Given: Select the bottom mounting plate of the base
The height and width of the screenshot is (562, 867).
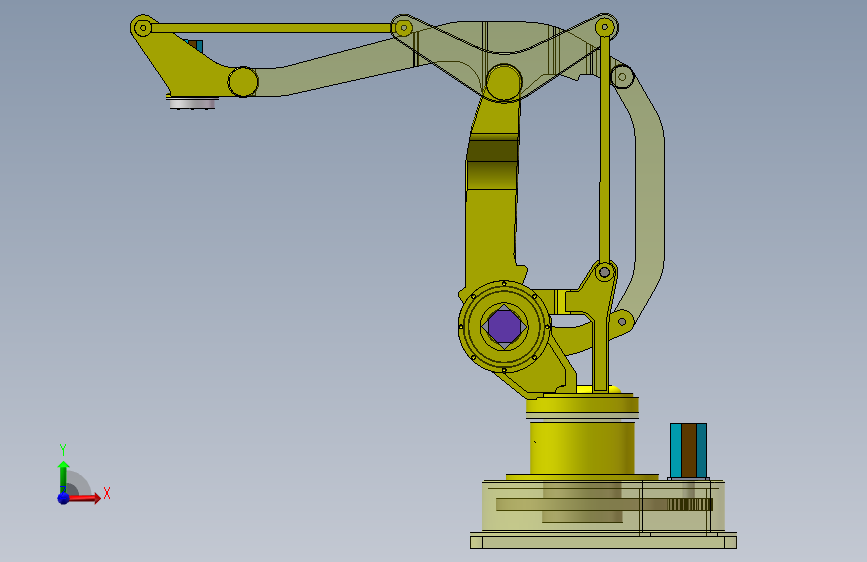Looking at the screenshot, I should point(603,540).
